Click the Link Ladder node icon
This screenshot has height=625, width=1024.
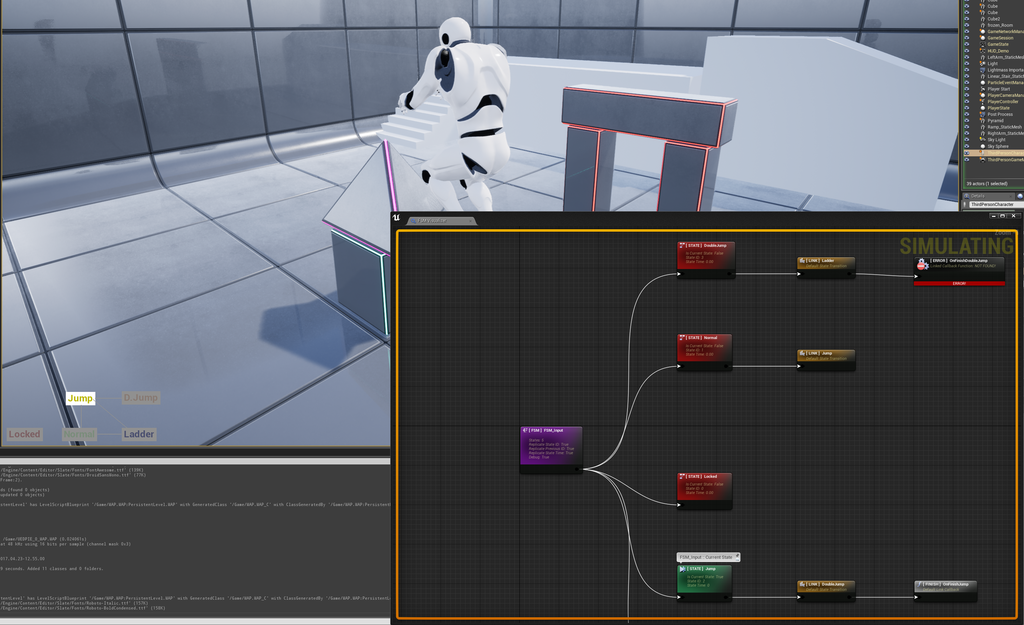803,260
